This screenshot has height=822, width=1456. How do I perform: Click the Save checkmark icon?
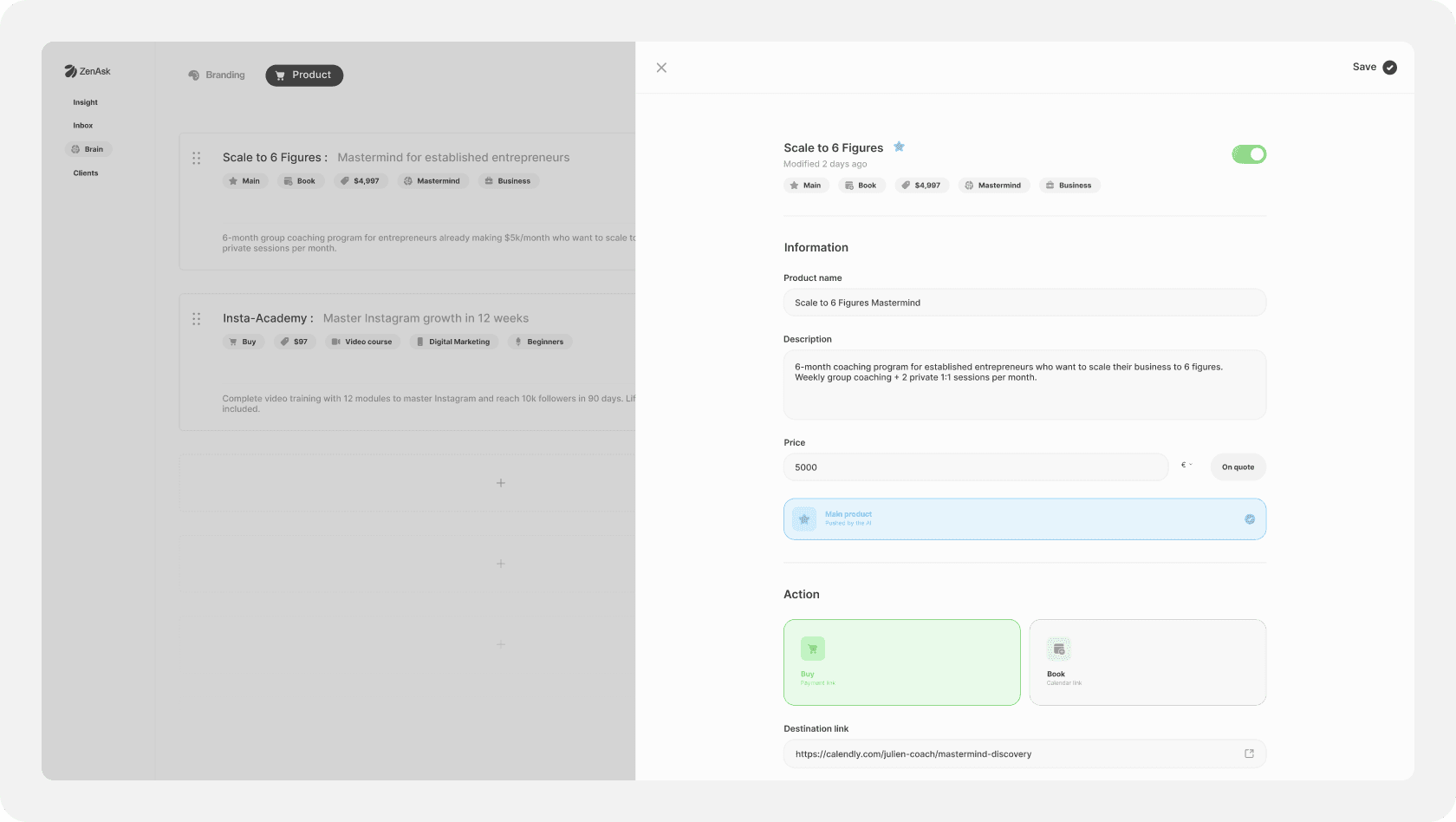click(1389, 68)
